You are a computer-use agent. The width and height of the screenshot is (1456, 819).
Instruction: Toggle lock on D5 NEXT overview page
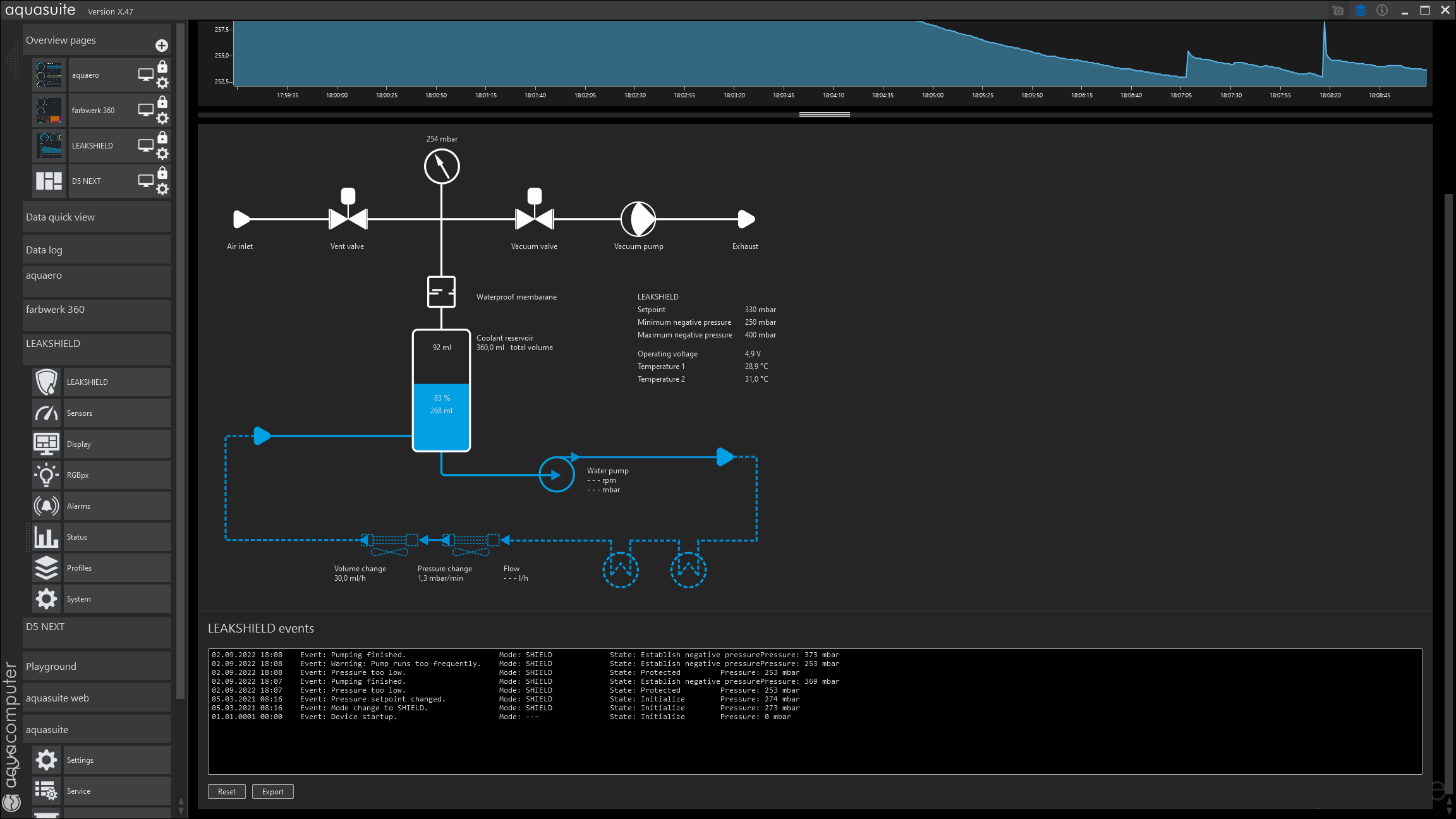tap(162, 173)
